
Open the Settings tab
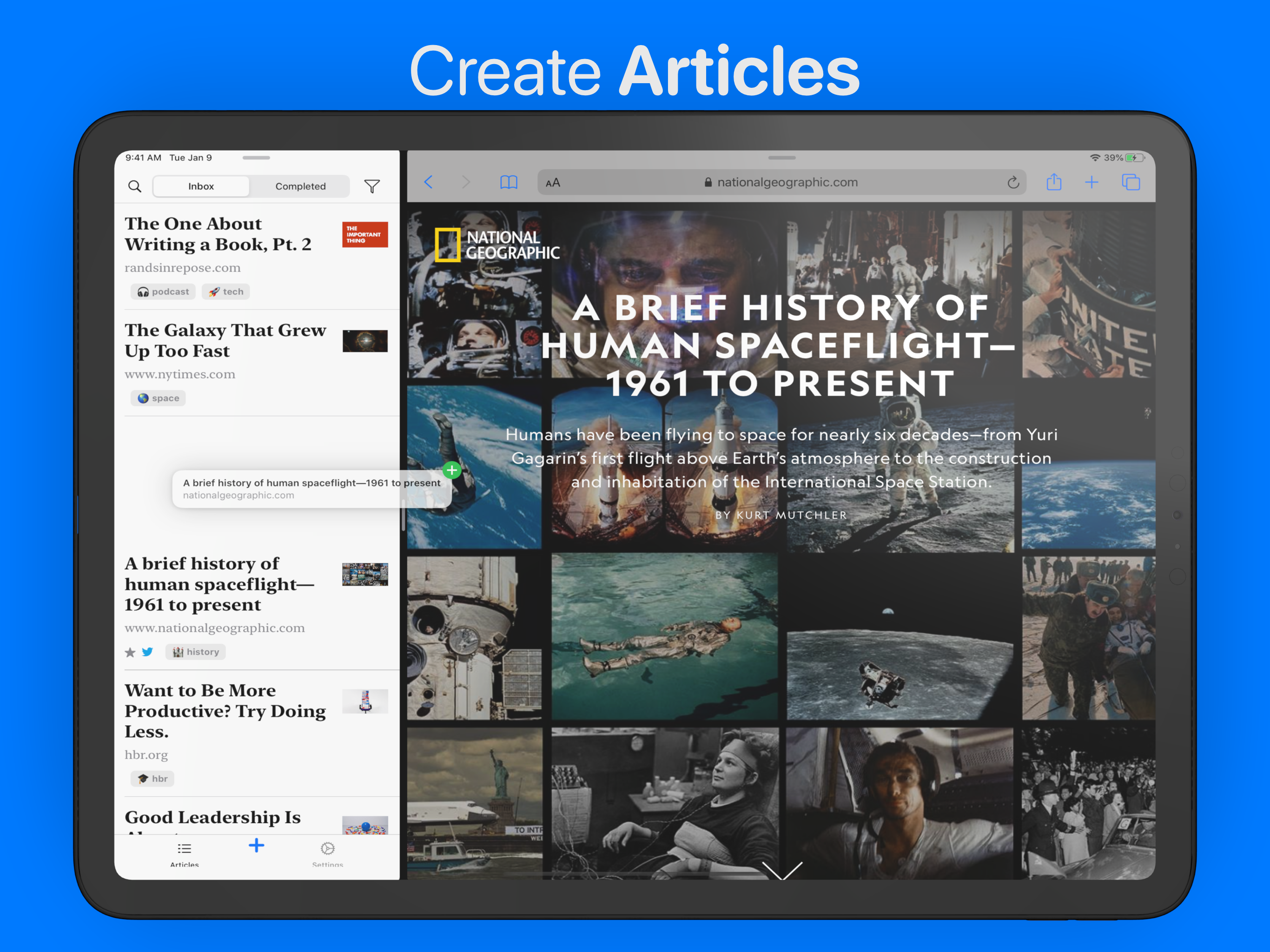tap(328, 854)
